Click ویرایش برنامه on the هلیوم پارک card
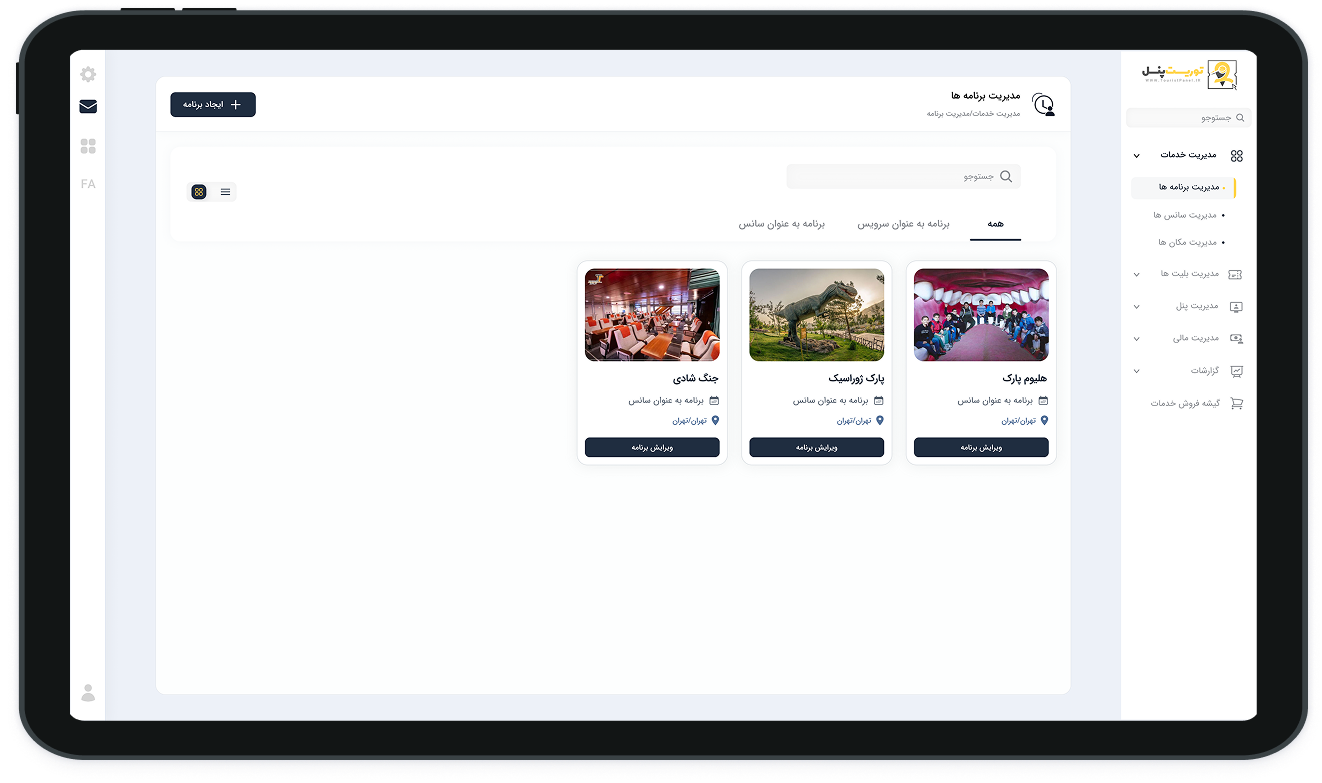1322x783 pixels. pyautogui.click(x=980, y=447)
